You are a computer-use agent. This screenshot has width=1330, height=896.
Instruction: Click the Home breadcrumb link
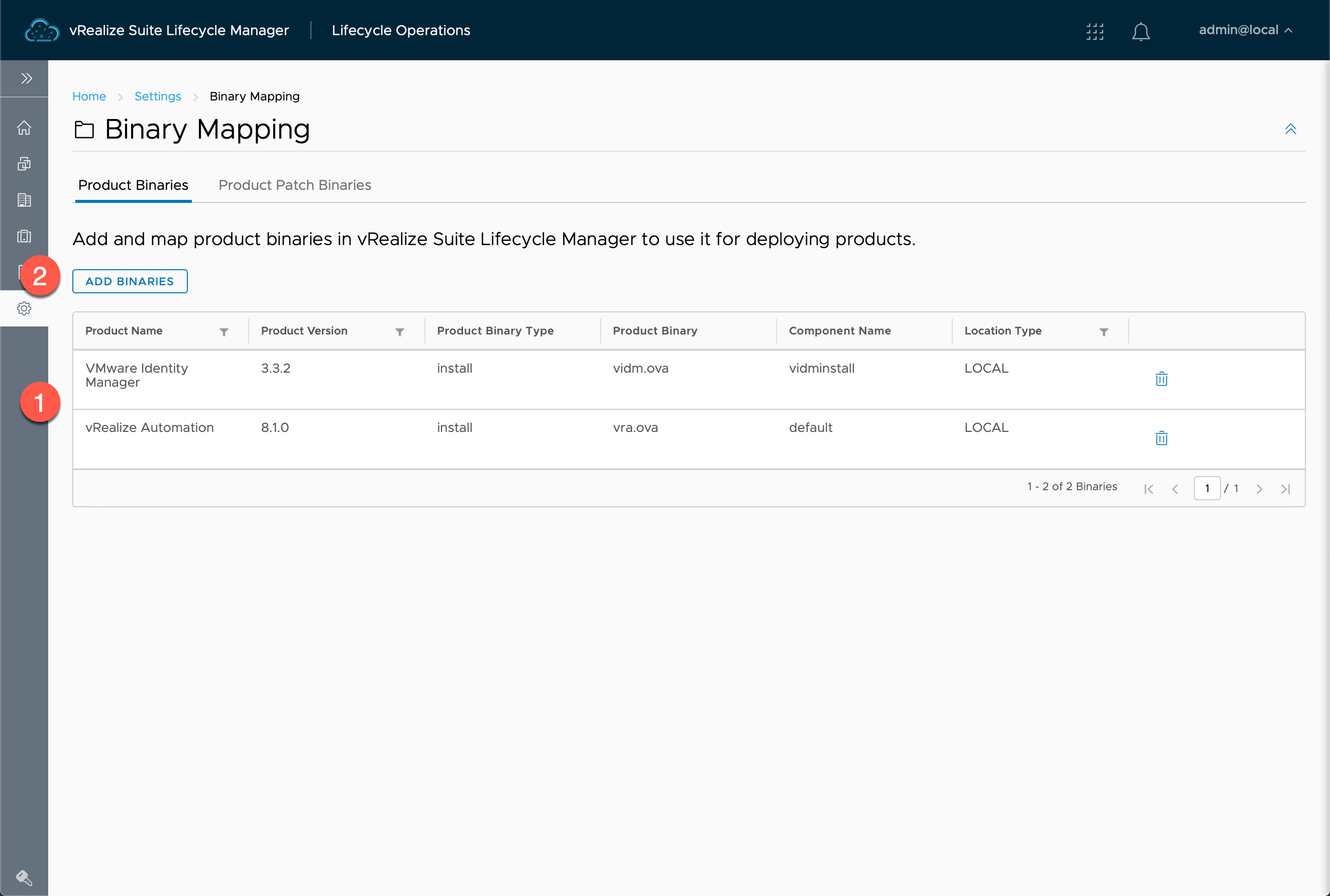90,96
